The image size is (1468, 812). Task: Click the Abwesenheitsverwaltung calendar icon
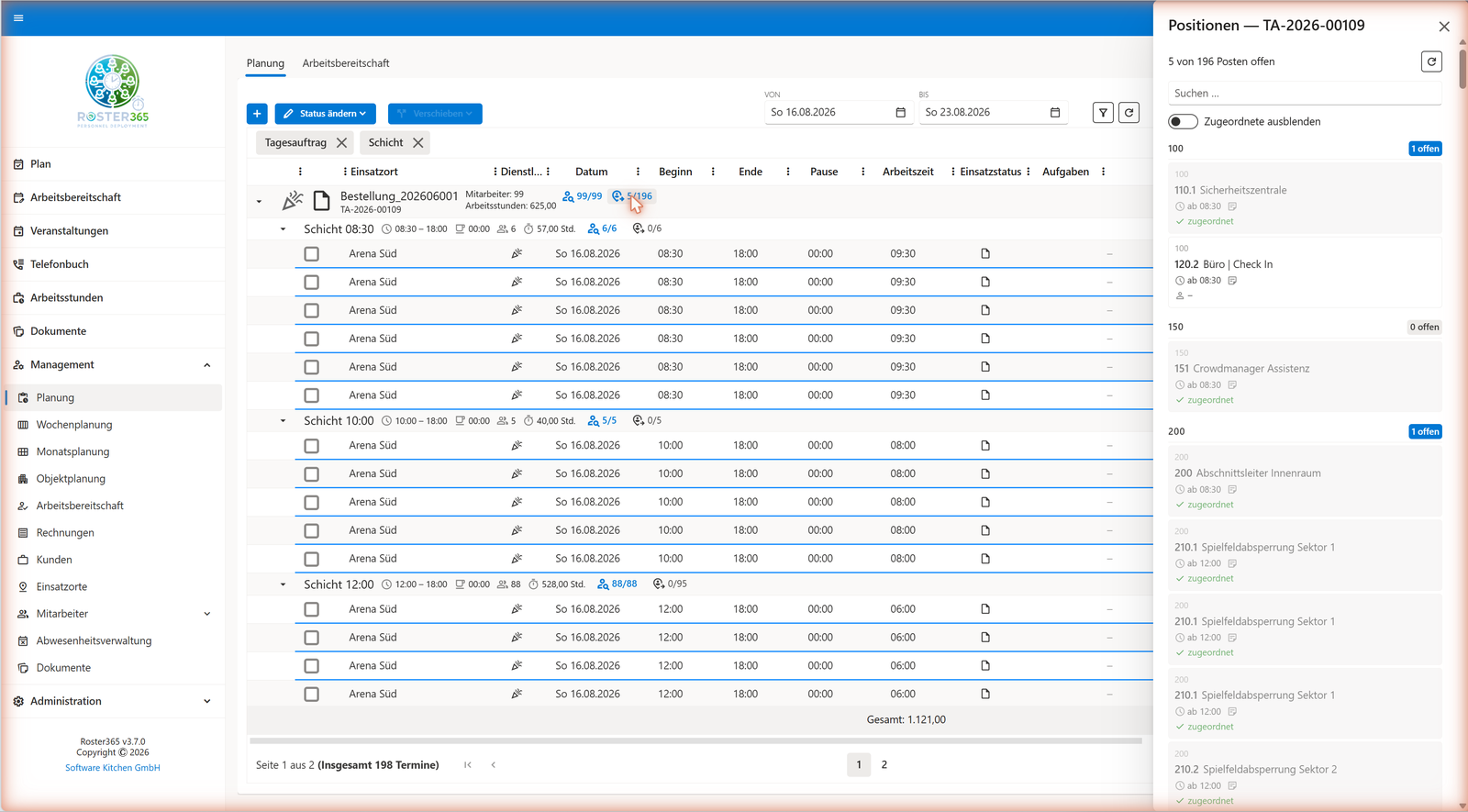point(23,641)
